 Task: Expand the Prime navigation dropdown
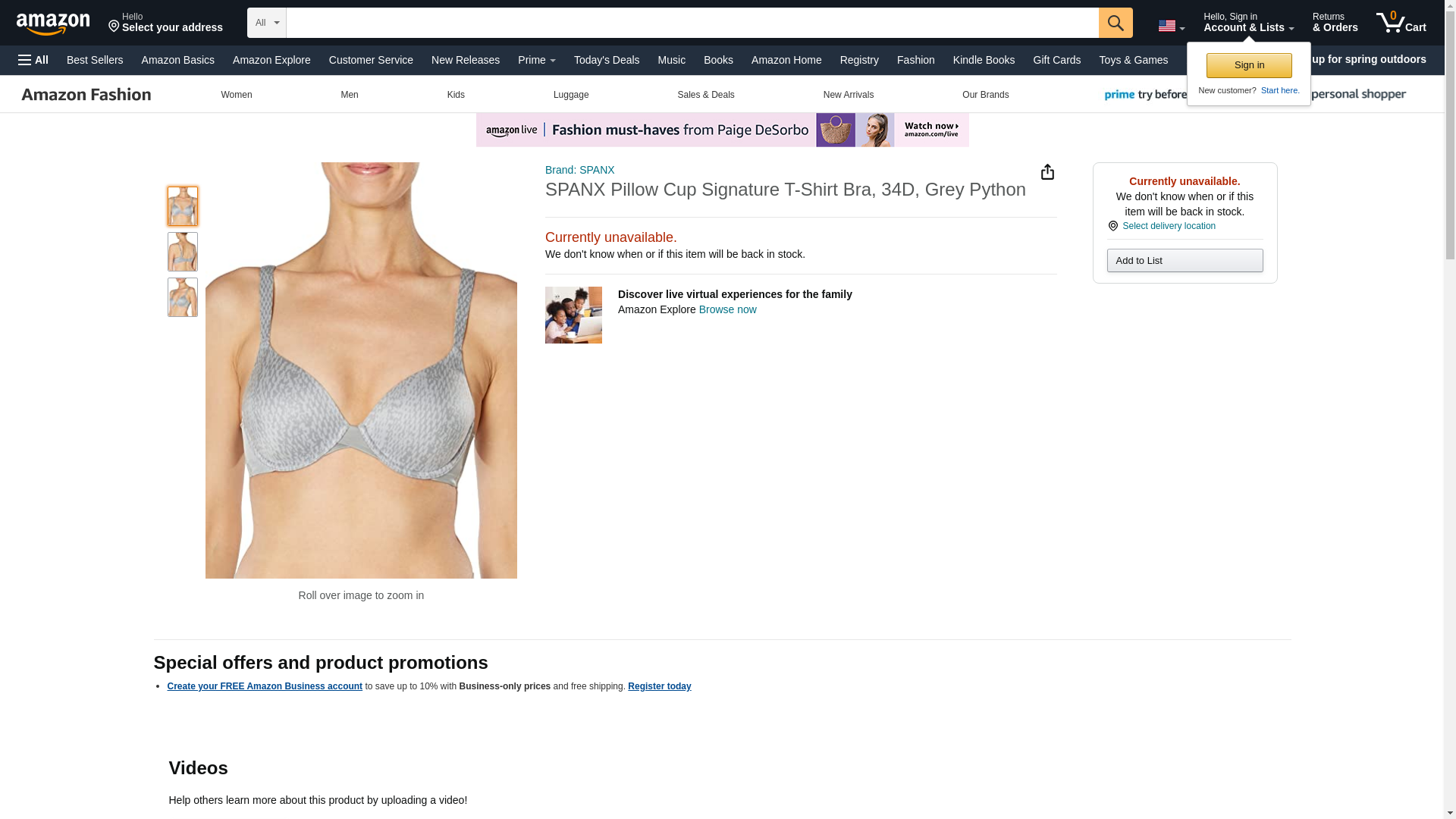(x=536, y=60)
